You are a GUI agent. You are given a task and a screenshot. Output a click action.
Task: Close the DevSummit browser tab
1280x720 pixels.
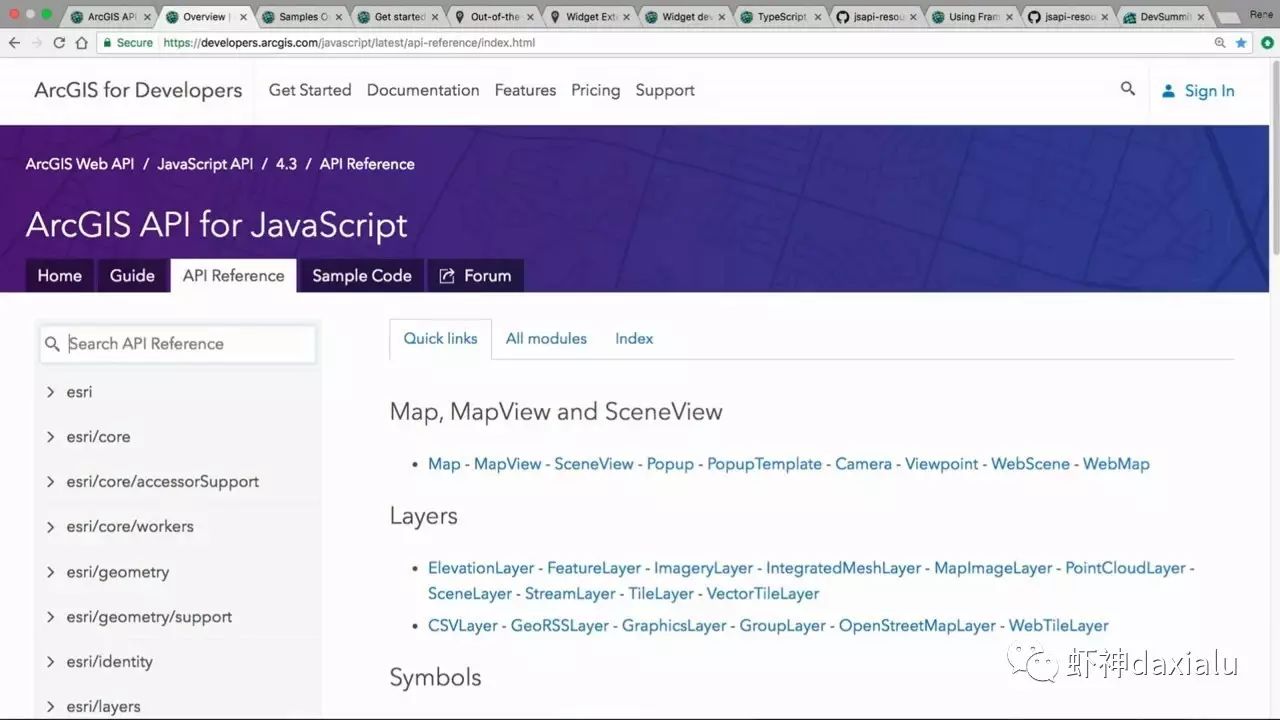[x=1201, y=17]
